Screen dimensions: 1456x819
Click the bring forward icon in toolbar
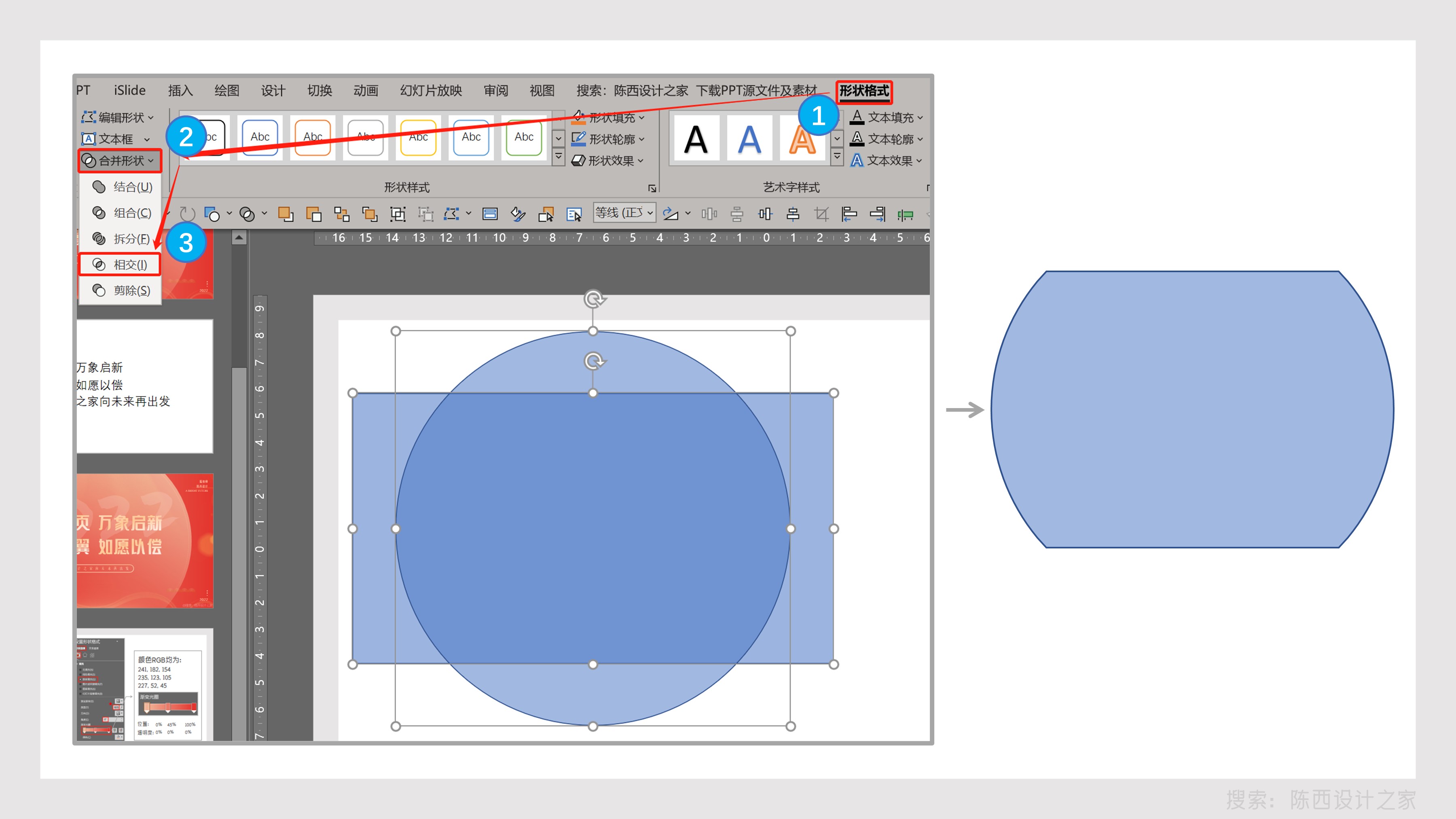pos(286,214)
